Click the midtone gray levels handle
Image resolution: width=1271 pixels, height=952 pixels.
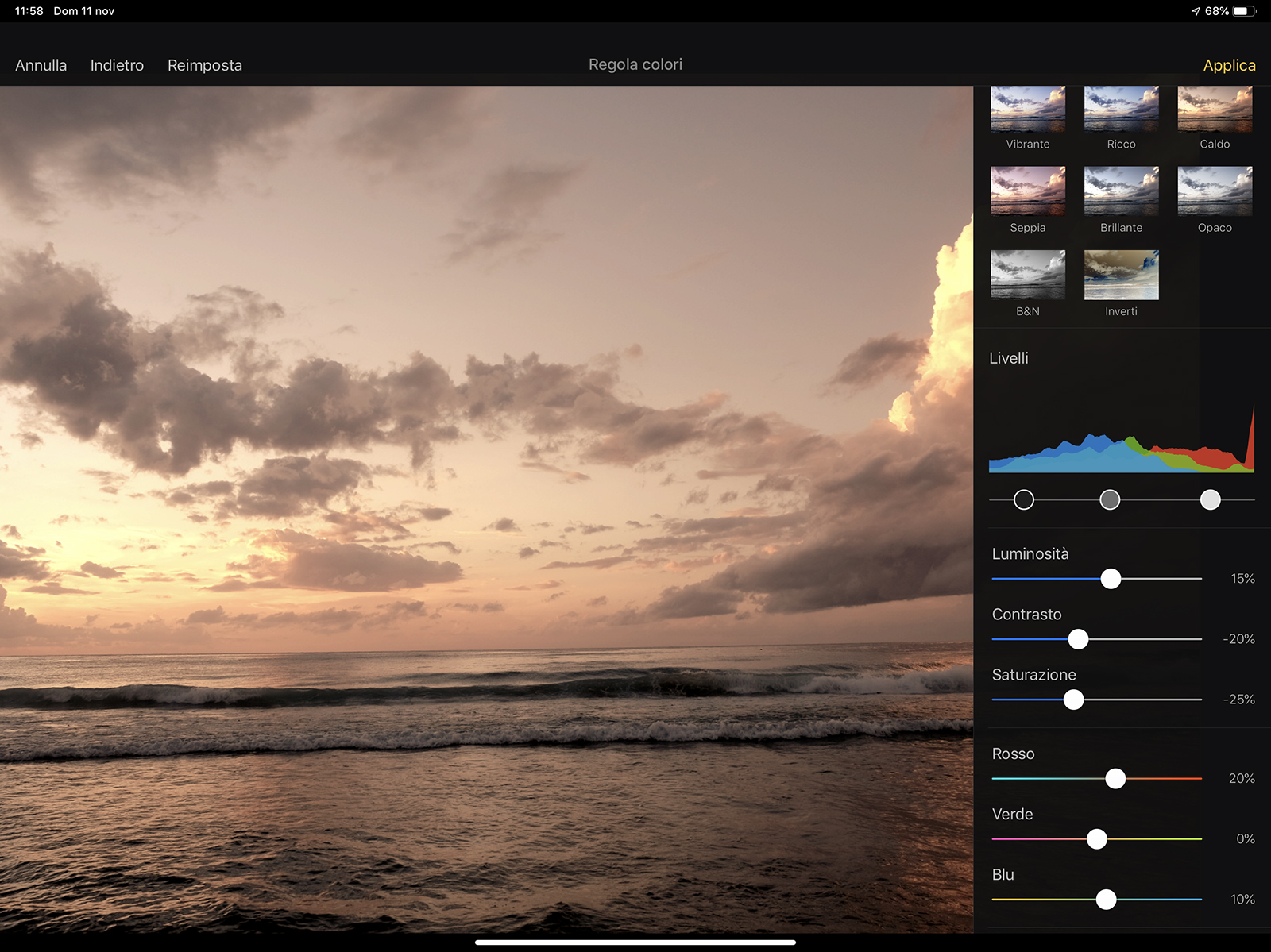click(x=1110, y=499)
